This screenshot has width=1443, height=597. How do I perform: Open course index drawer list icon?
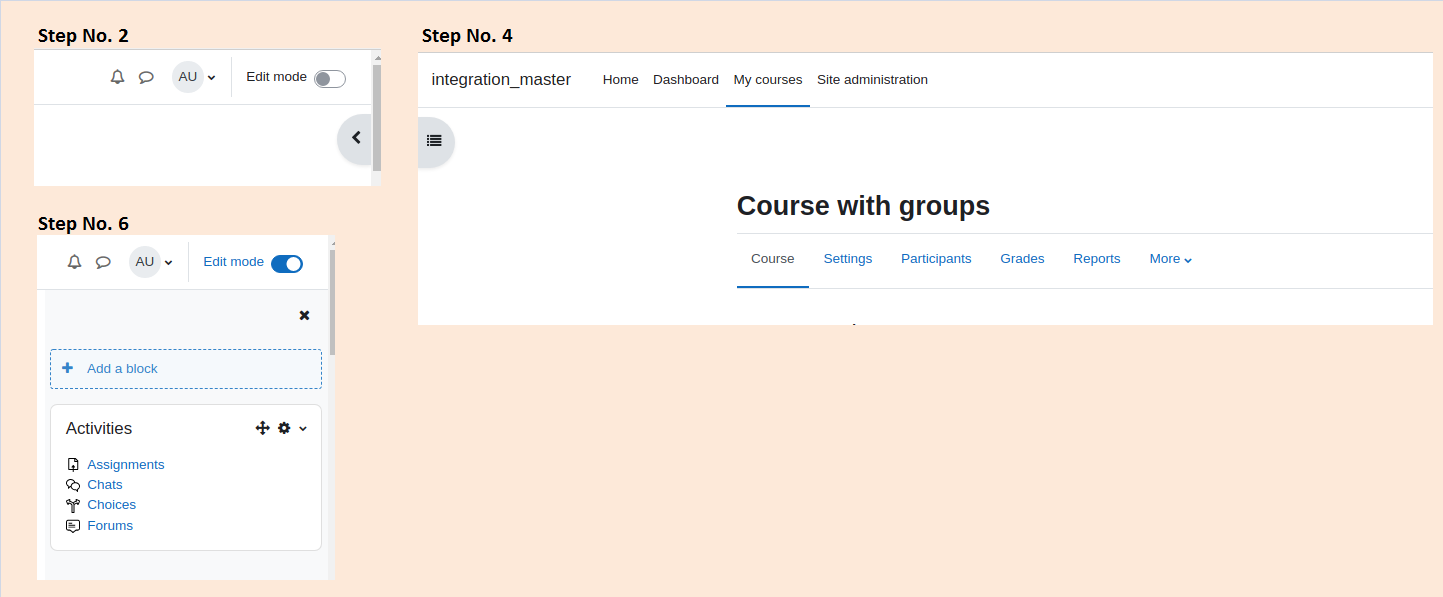coord(434,141)
